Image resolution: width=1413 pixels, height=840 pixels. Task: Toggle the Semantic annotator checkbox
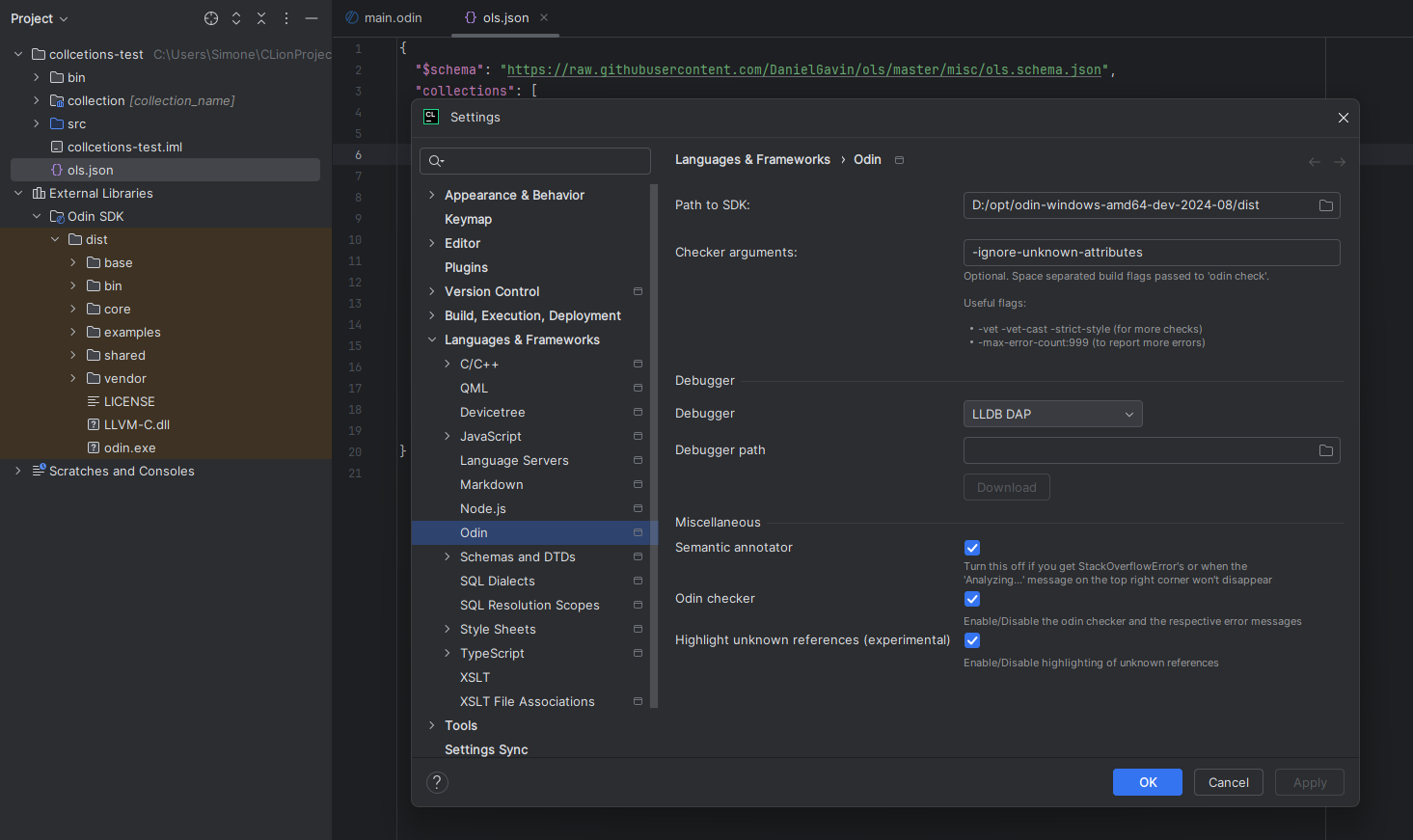click(972, 548)
